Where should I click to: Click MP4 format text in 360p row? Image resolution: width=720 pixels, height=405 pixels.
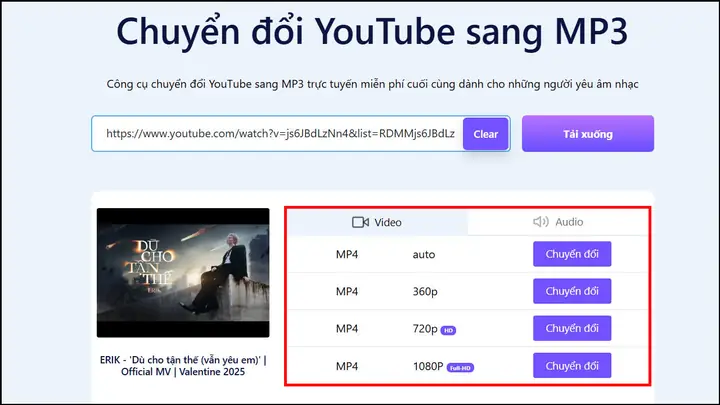coord(347,292)
